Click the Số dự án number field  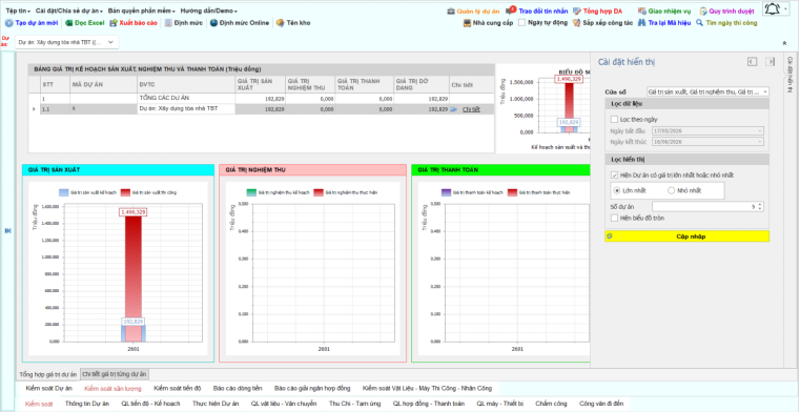pos(708,207)
